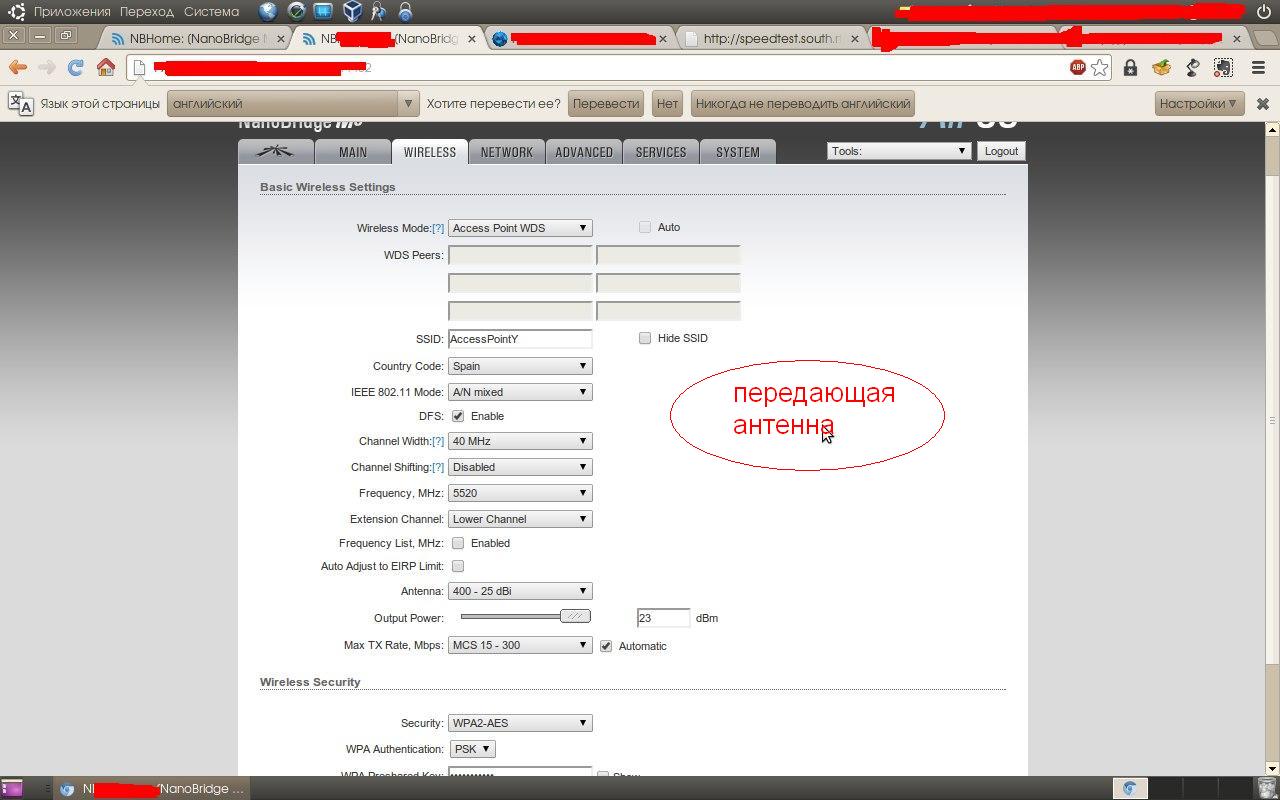Click the round green-arrow launcher icon
1280x800 pixels.
pyautogui.click(x=296, y=12)
